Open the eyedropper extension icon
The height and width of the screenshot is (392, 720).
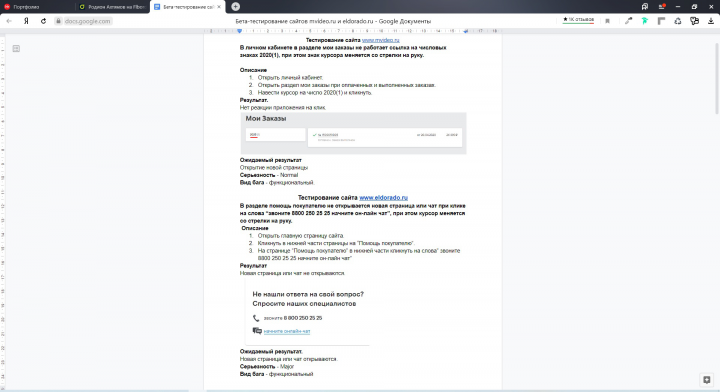(628, 21)
